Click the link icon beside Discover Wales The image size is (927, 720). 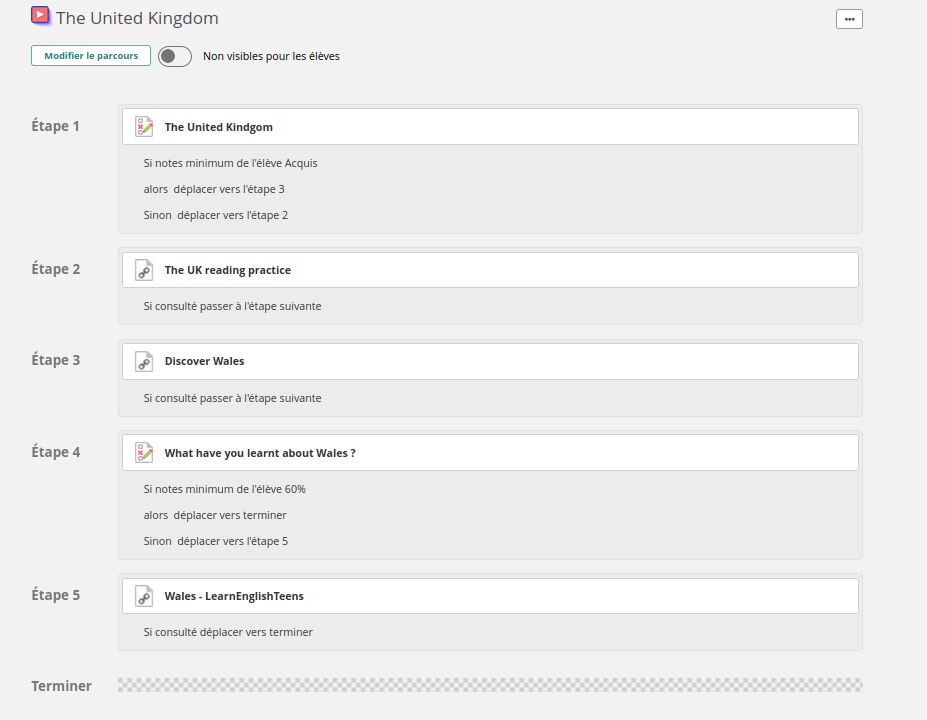coord(144,361)
